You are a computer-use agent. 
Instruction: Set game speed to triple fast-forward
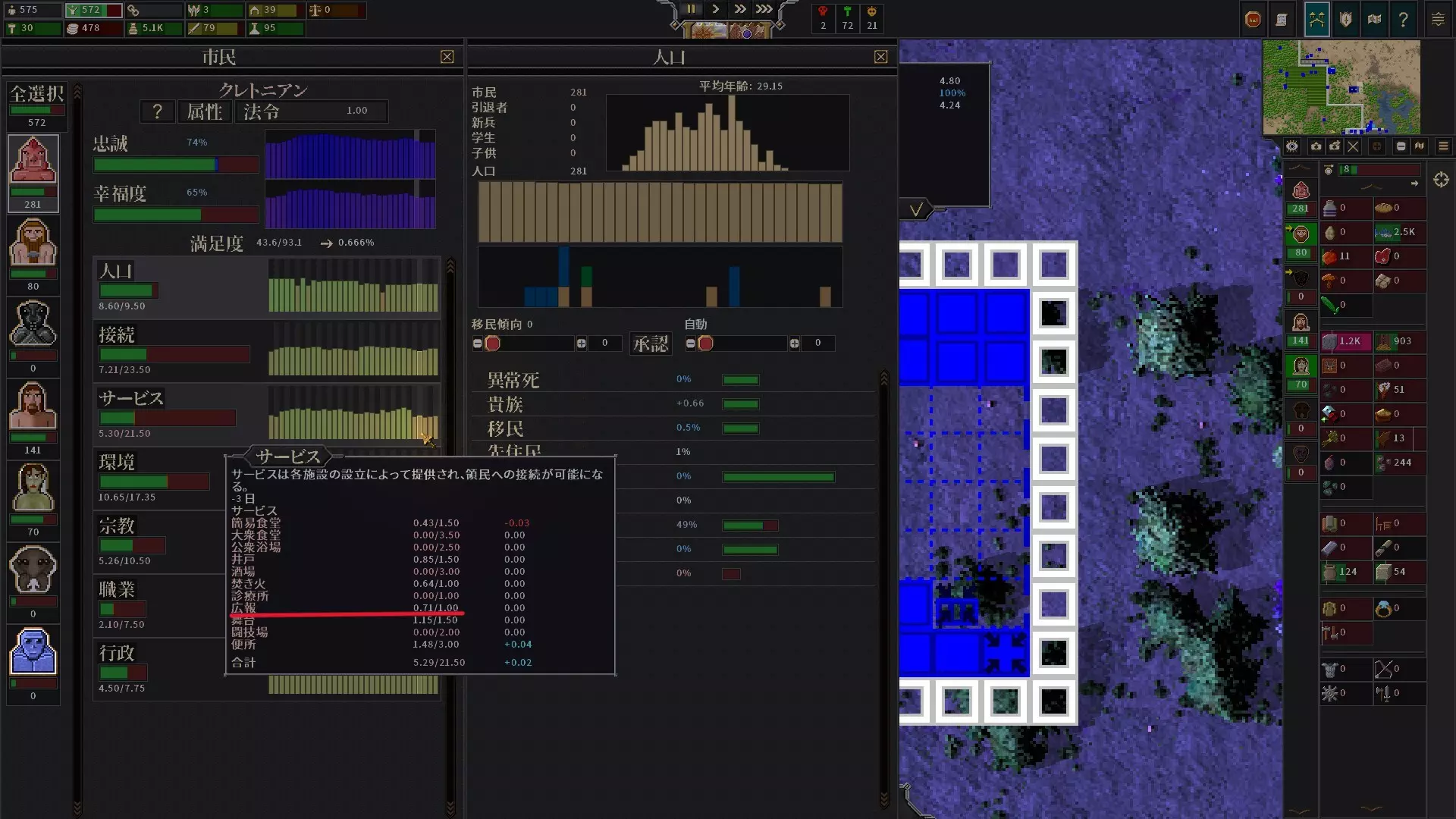coord(764,9)
